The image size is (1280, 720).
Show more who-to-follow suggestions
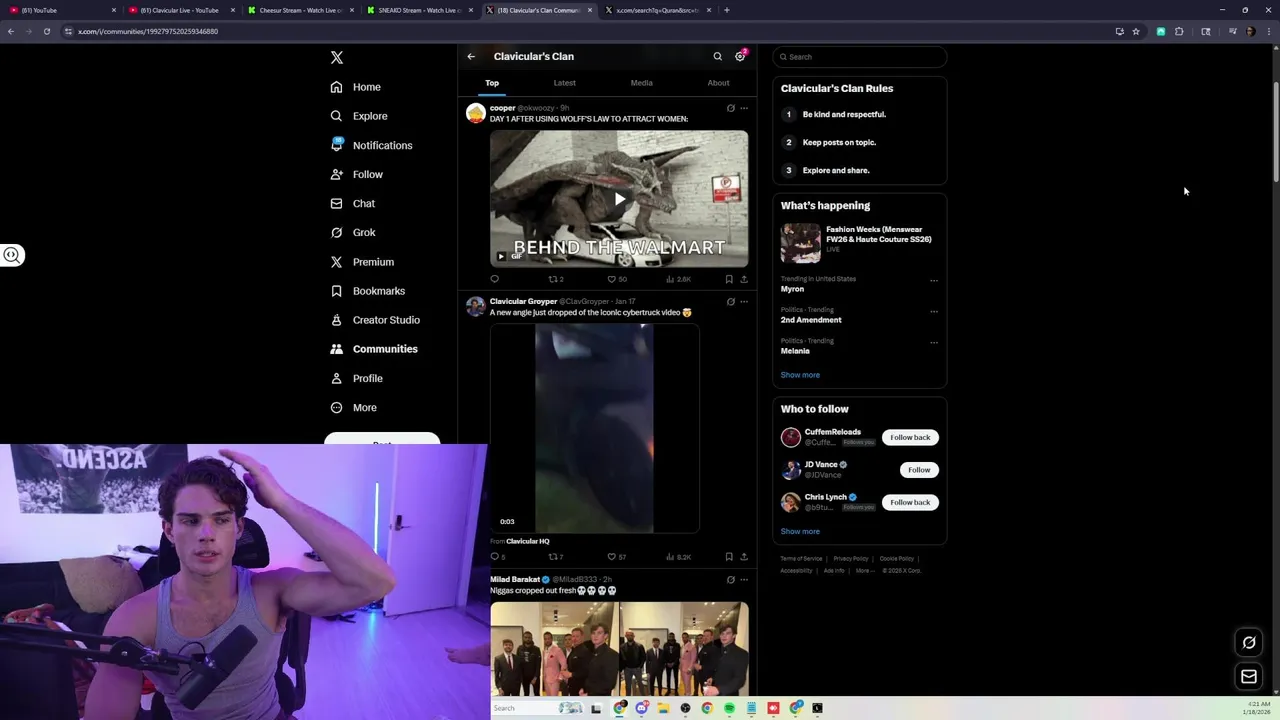800,532
